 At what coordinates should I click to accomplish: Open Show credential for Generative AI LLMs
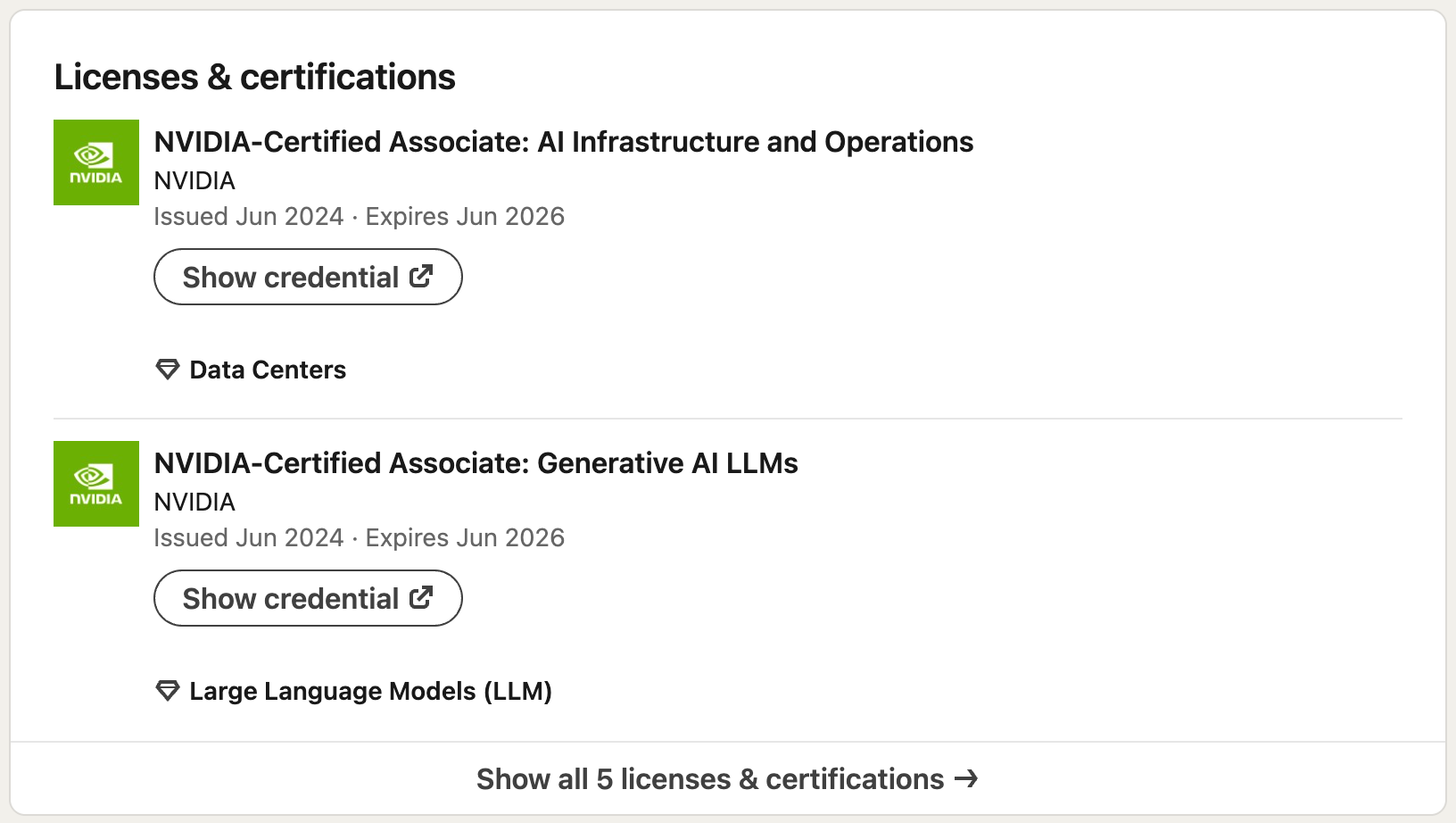[308, 598]
